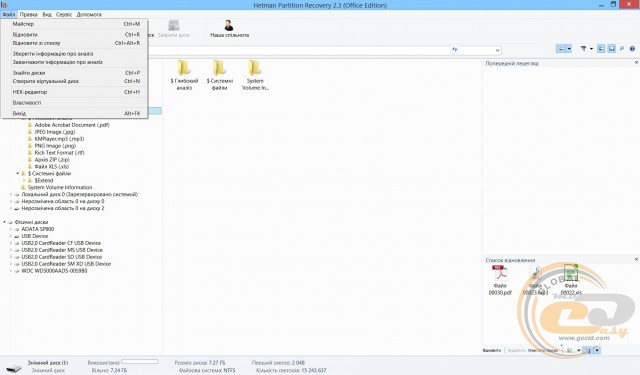Select the mp3 music file in recovery list

[x=535, y=280]
